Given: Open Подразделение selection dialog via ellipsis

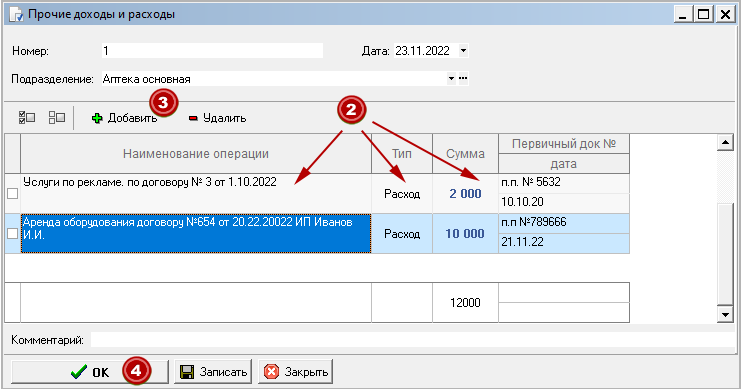Looking at the screenshot, I should pyautogui.click(x=463, y=79).
